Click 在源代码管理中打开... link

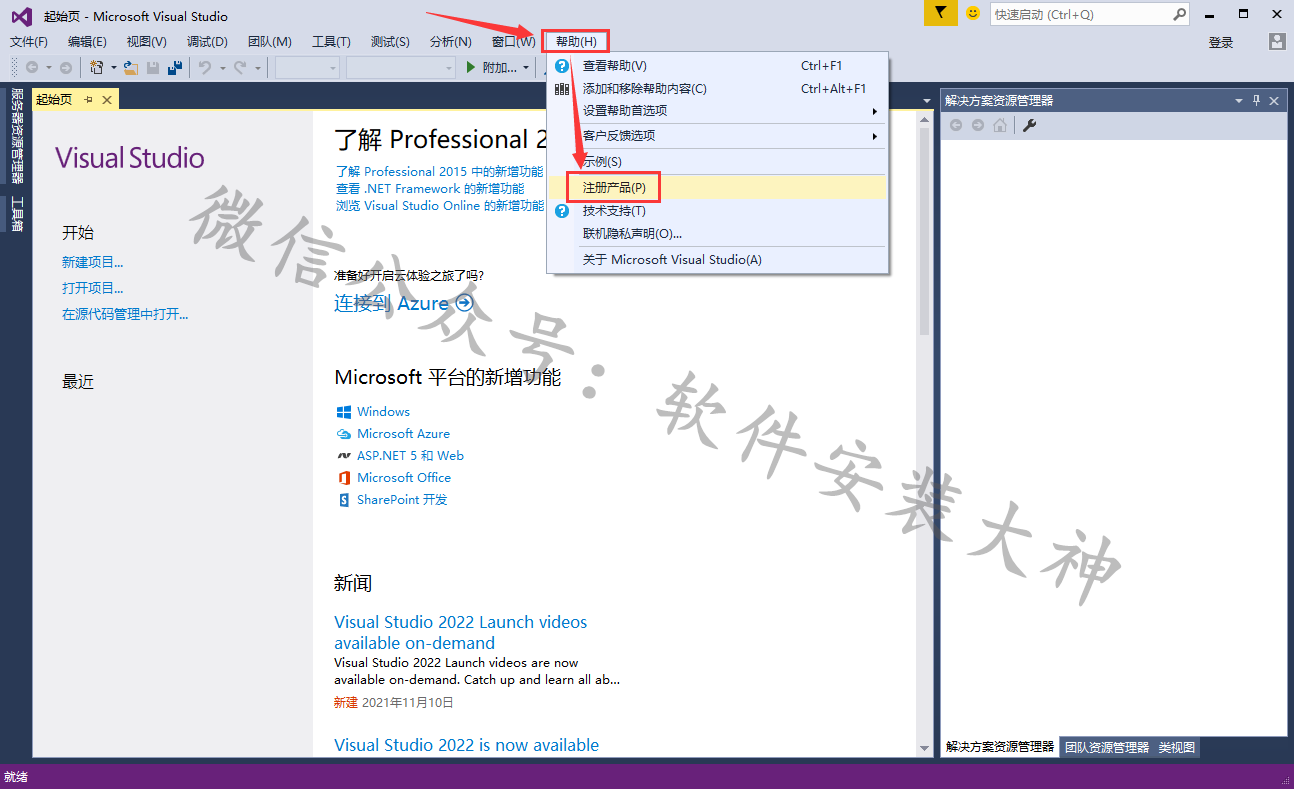point(125,314)
